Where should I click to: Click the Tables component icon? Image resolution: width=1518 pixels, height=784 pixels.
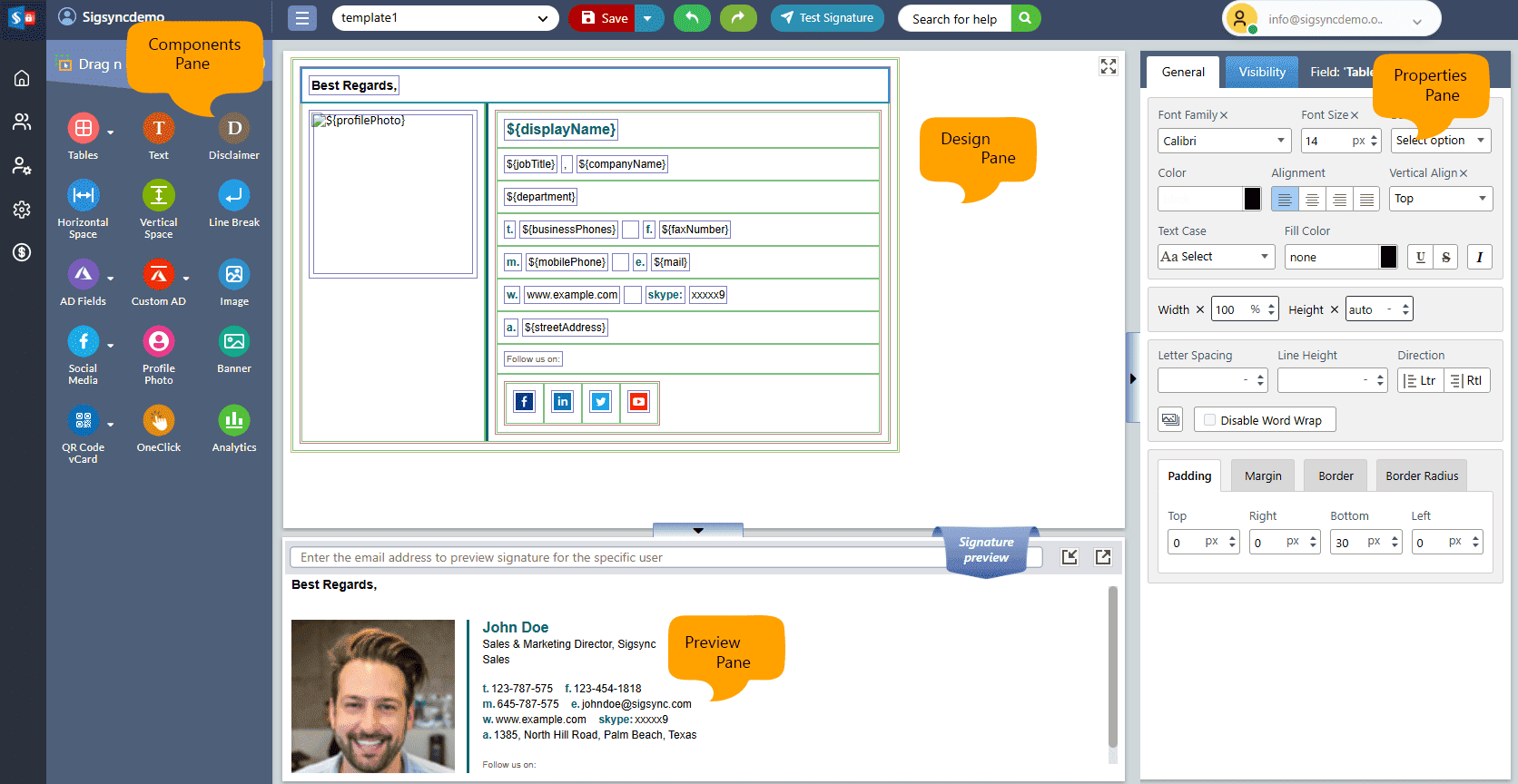pyautogui.click(x=84, y=129)
